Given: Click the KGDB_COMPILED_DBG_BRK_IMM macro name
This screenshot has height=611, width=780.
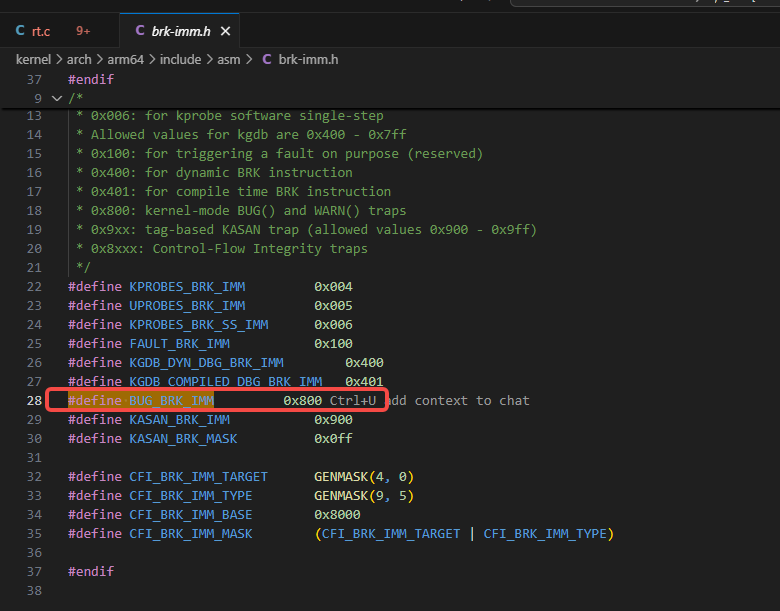Looking at the screenshot, I should (225, 382).
